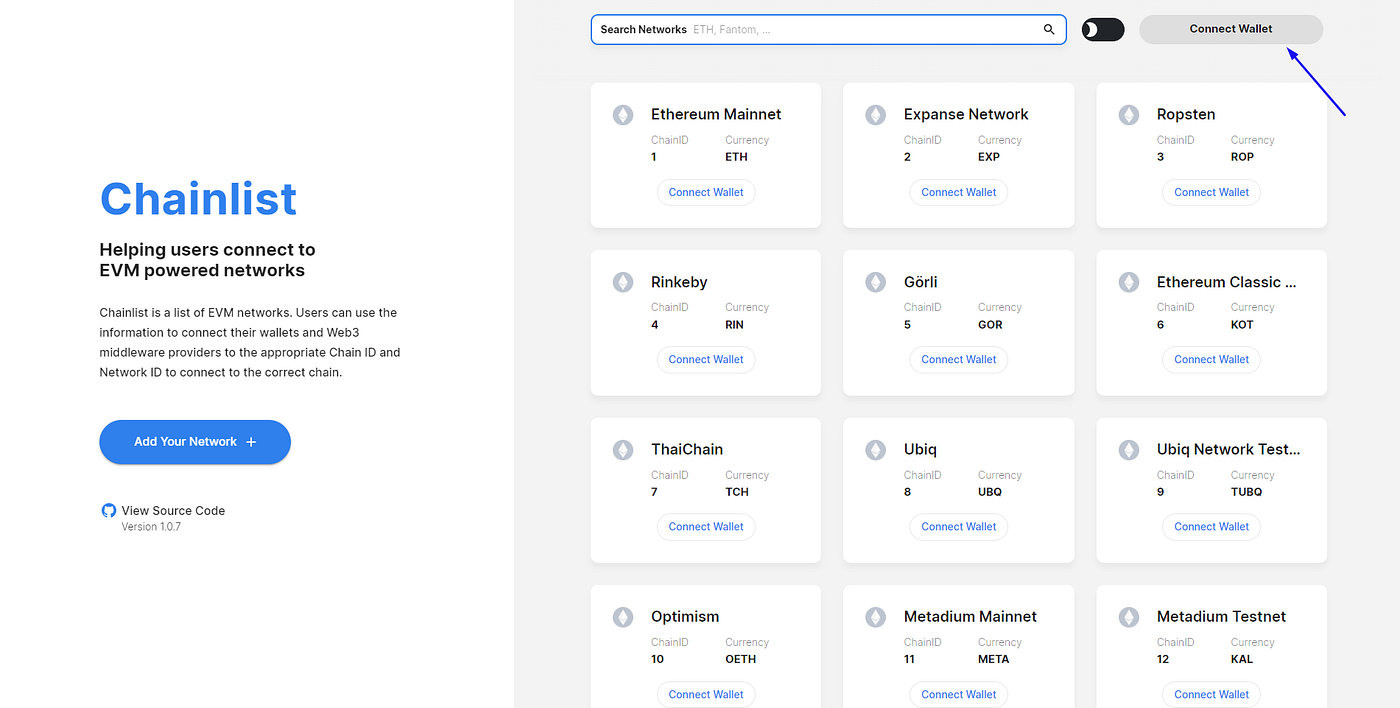Click the Ropsten network logo icon
Screen dimensions: 1400x708
click(1129, 115)
